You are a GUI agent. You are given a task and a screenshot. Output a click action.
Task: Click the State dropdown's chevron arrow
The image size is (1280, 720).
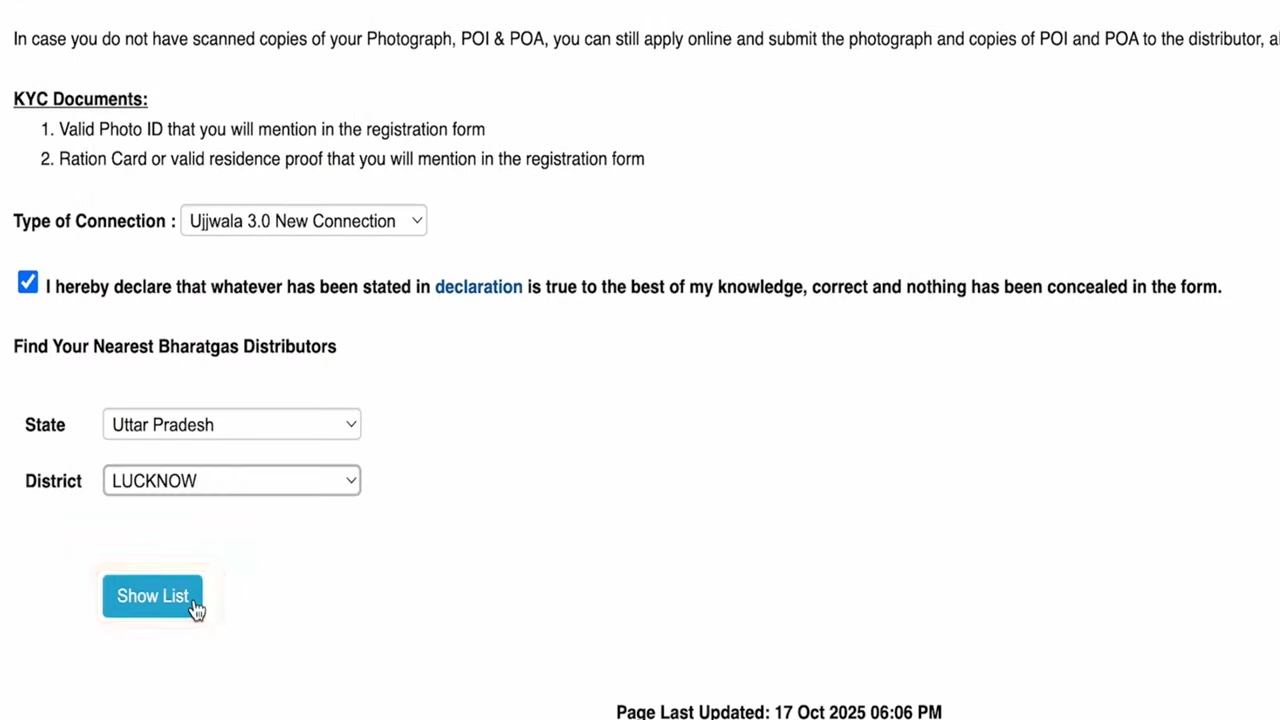point(351,424)
